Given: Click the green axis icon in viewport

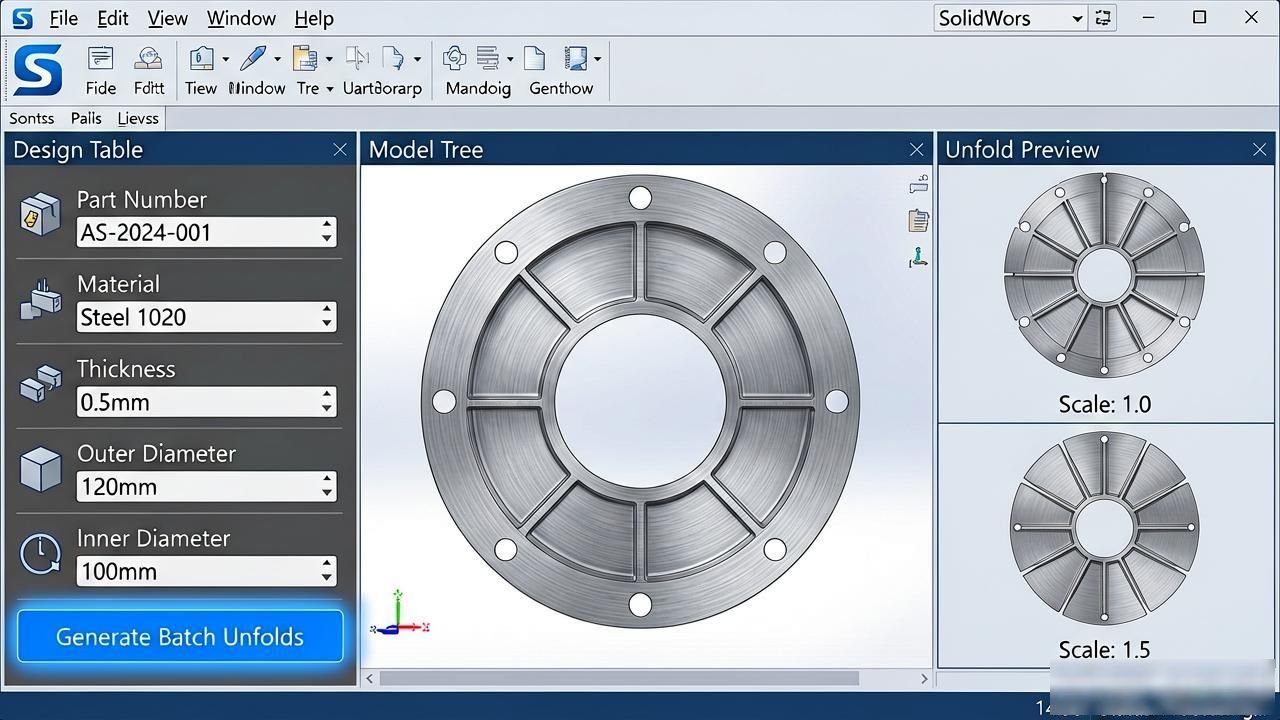Looking at the screenshot, I should point(918,257).
